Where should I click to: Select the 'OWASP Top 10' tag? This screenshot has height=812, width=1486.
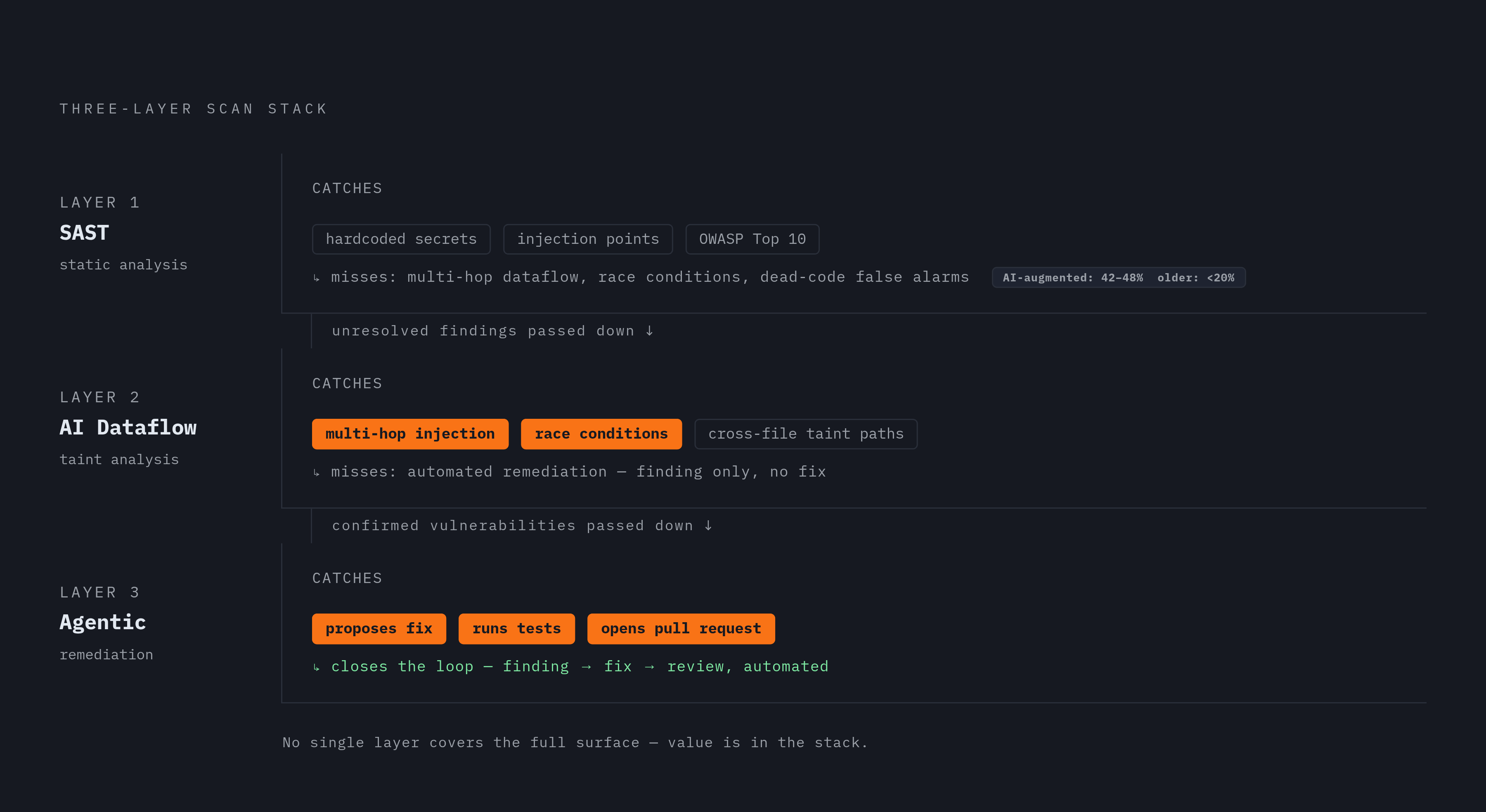(x=752, y=239)
